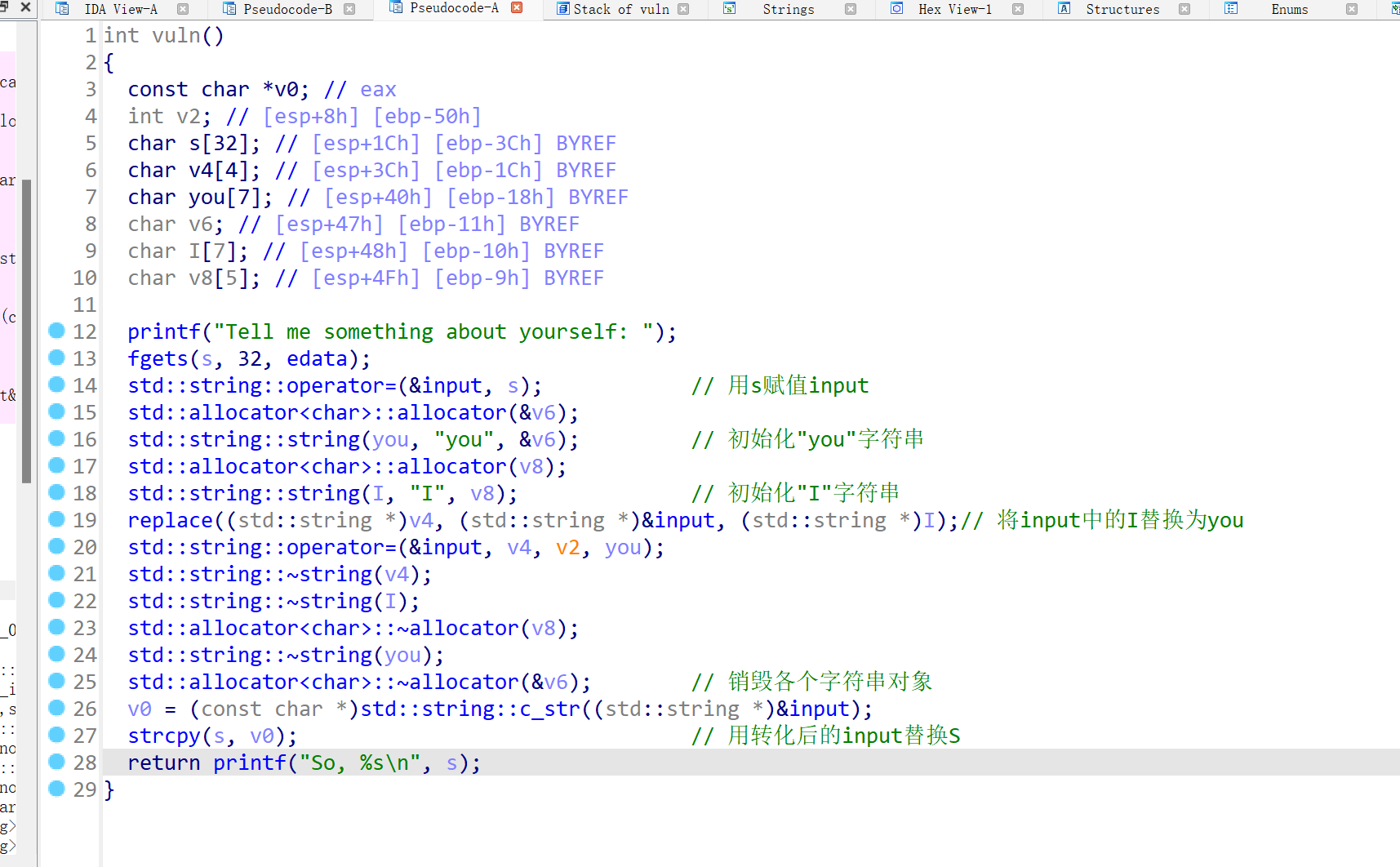Click the printf call on line 12

(164, 332)
